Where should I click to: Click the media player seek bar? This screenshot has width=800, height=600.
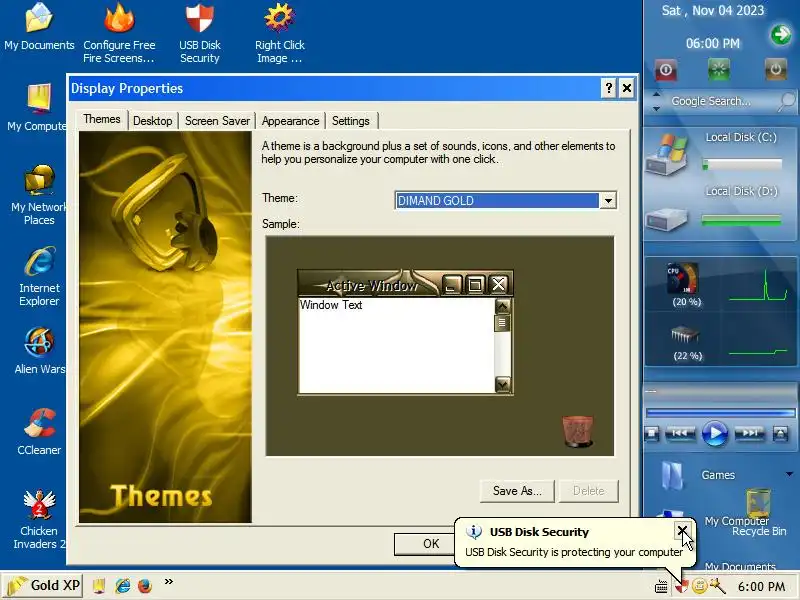[720, 412]
